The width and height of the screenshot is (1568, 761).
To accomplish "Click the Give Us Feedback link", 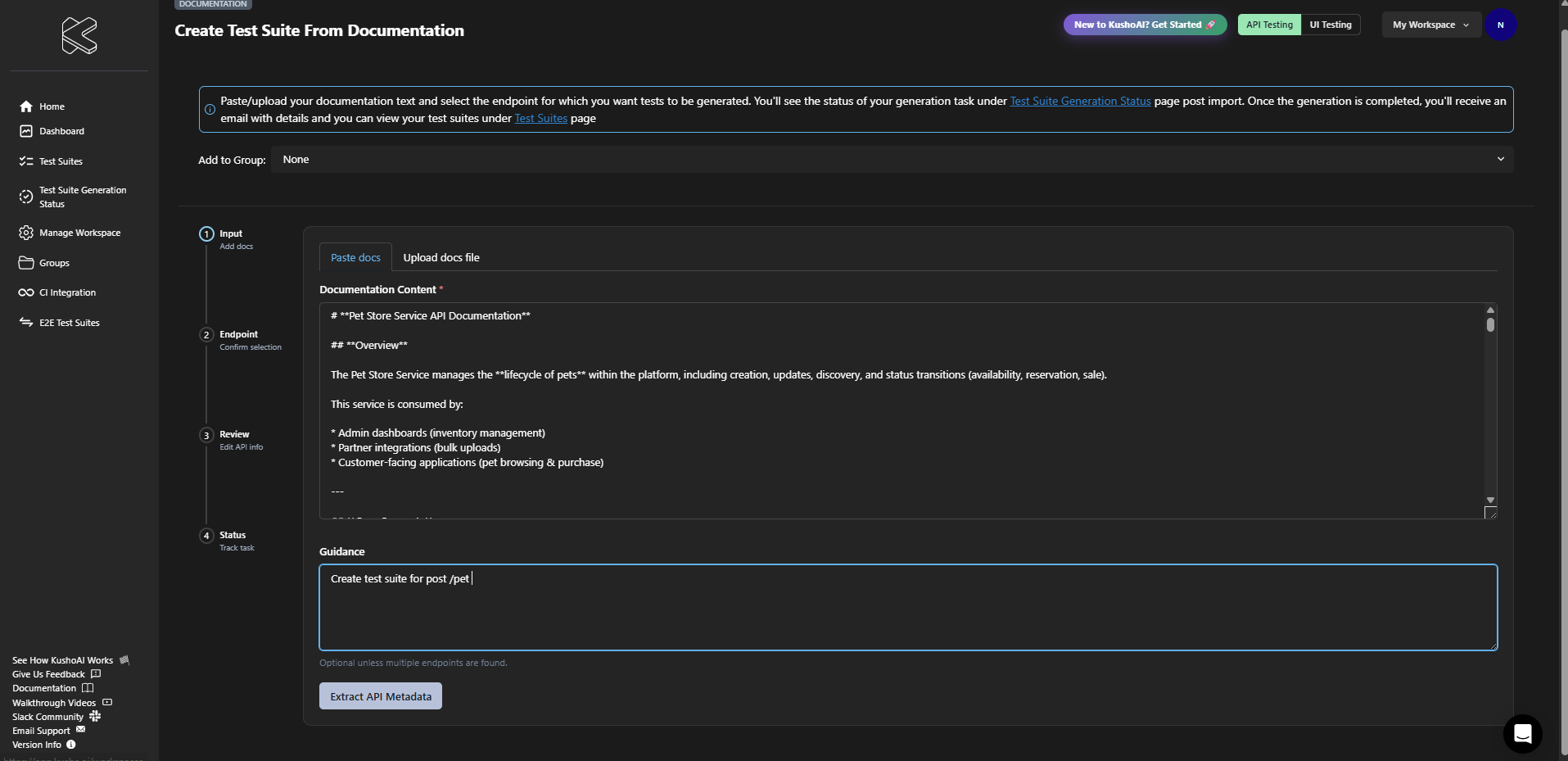I will (48, 674).
